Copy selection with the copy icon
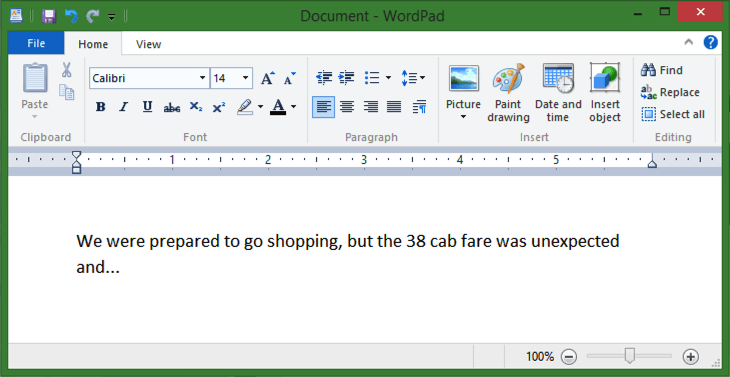This screenshot has height=377, width=730. [x=67, y=92]
